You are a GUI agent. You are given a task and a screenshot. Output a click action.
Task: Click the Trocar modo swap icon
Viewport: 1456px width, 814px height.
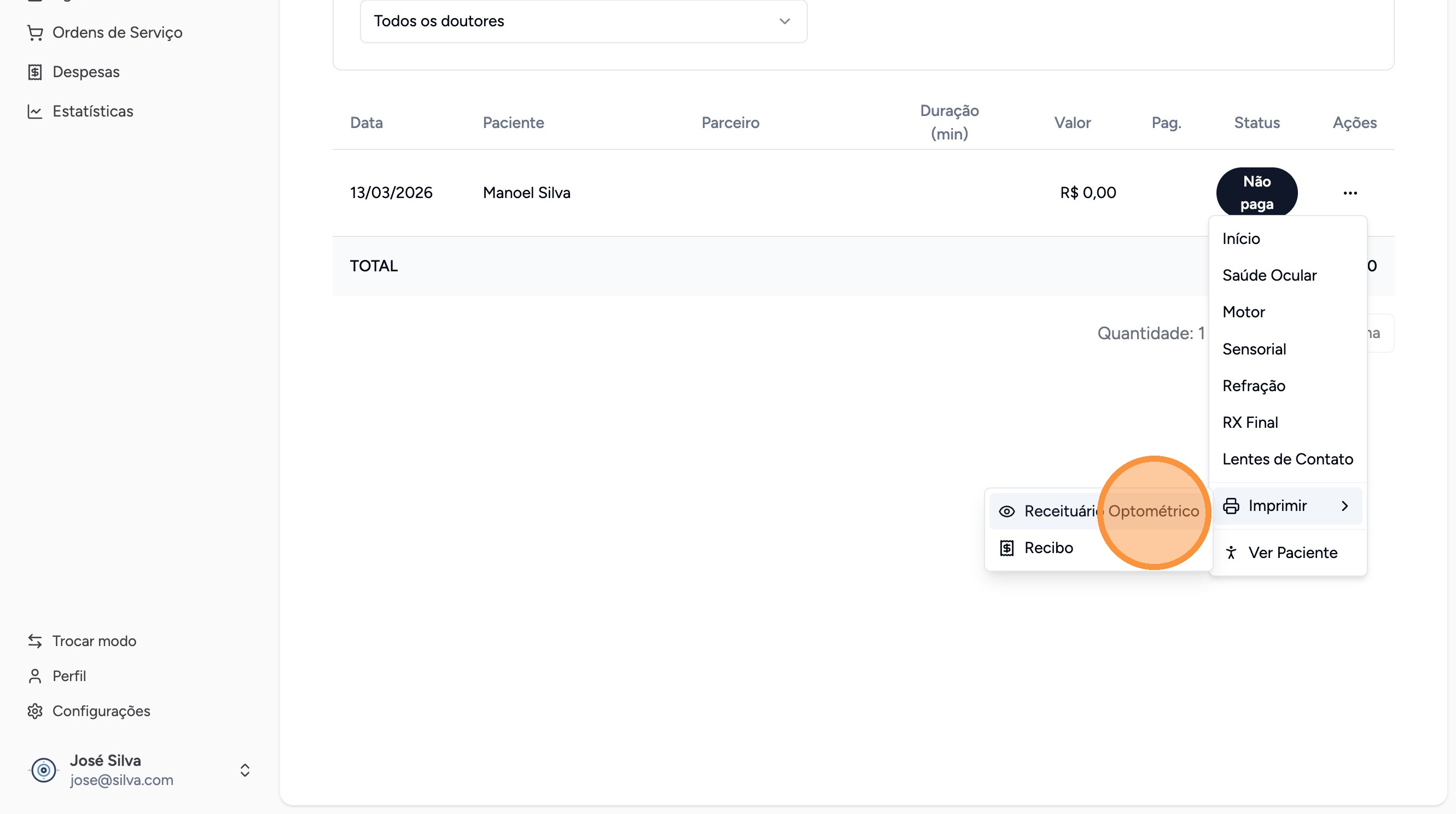(x=35, y=641)
